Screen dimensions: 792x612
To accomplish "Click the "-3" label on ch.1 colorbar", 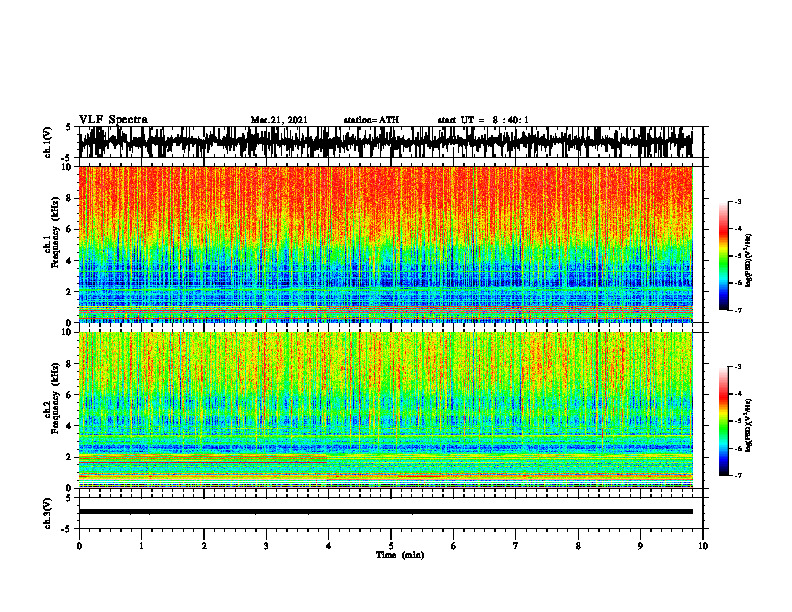I will point(737,201).
